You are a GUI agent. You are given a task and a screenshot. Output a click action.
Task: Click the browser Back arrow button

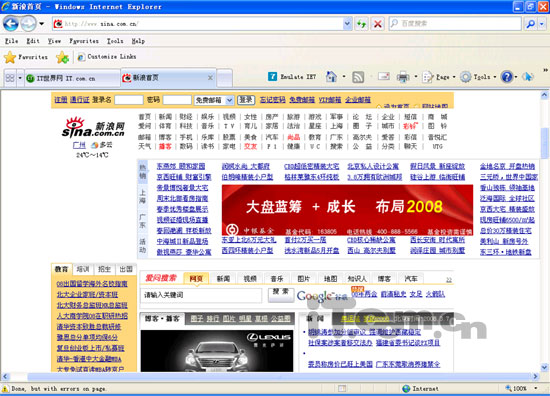(x=11, y=24)
